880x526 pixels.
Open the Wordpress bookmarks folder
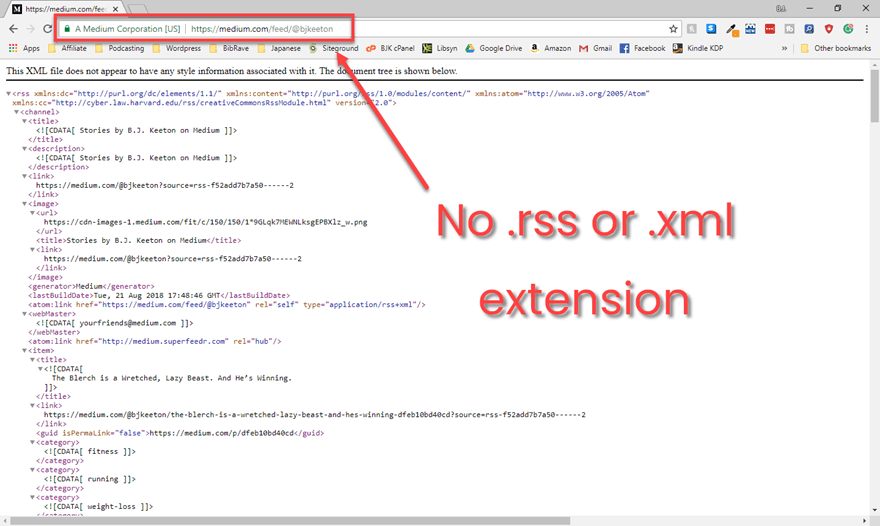coord(176,48)
